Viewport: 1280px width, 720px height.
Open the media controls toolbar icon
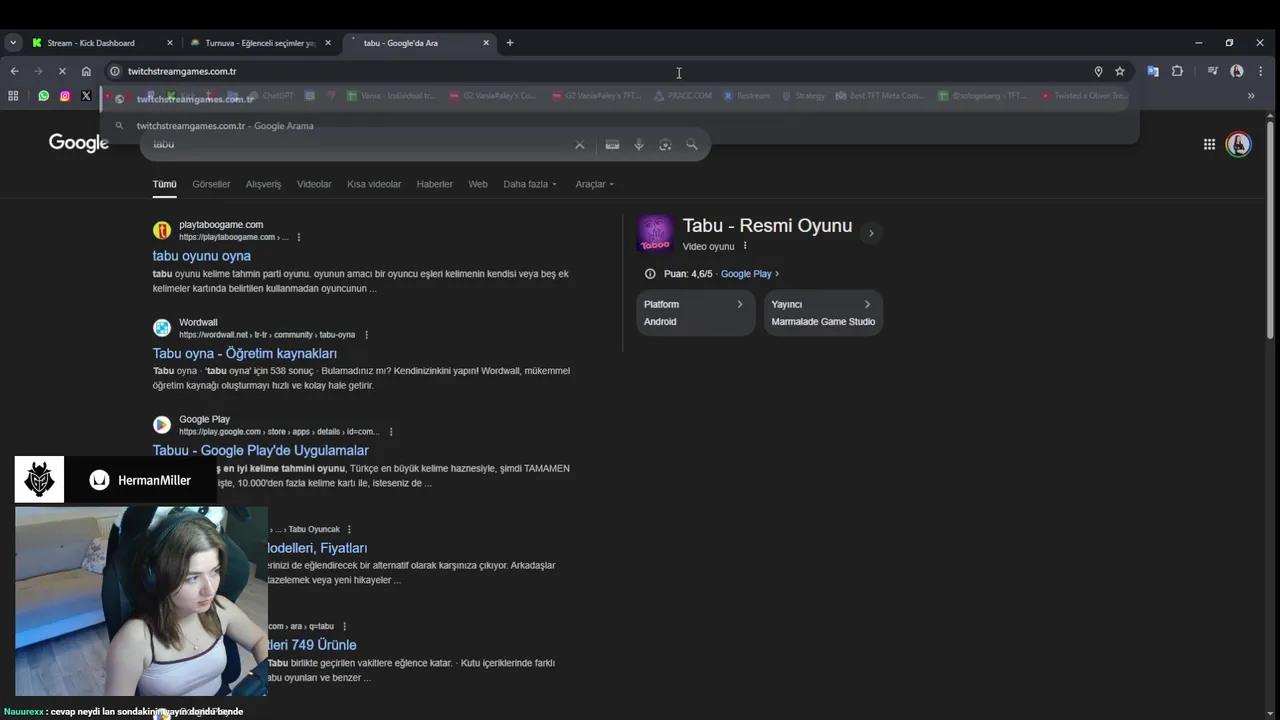(1212, 71)
